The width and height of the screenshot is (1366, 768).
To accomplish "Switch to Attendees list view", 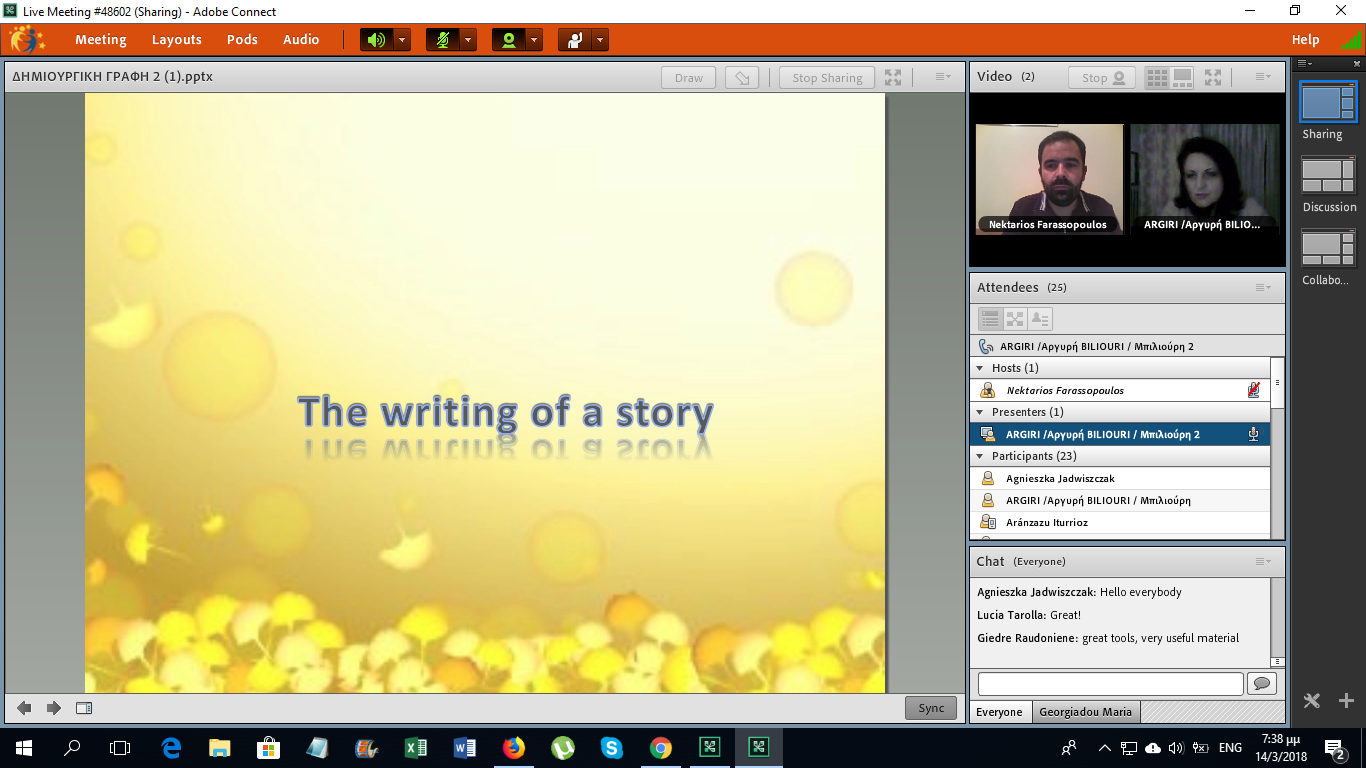I will pyautogui.click(x=990, y=319).
